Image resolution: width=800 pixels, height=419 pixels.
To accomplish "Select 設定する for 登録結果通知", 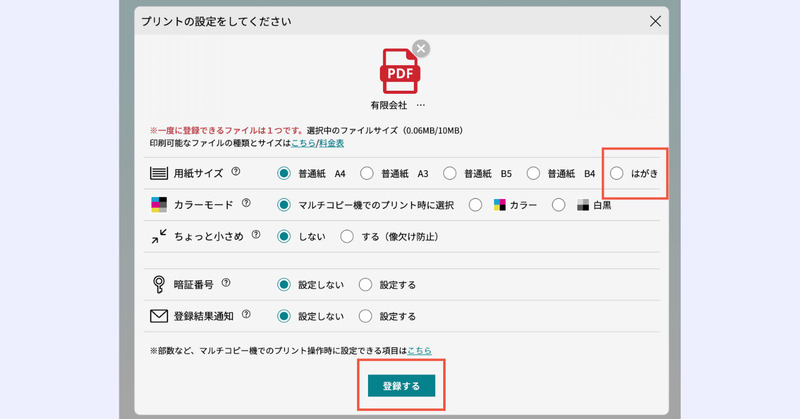I will pyautogui.click(x=365, y=316).
